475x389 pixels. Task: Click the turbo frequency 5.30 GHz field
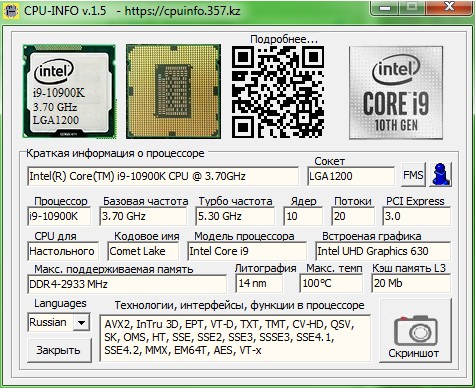coord(235,216)
